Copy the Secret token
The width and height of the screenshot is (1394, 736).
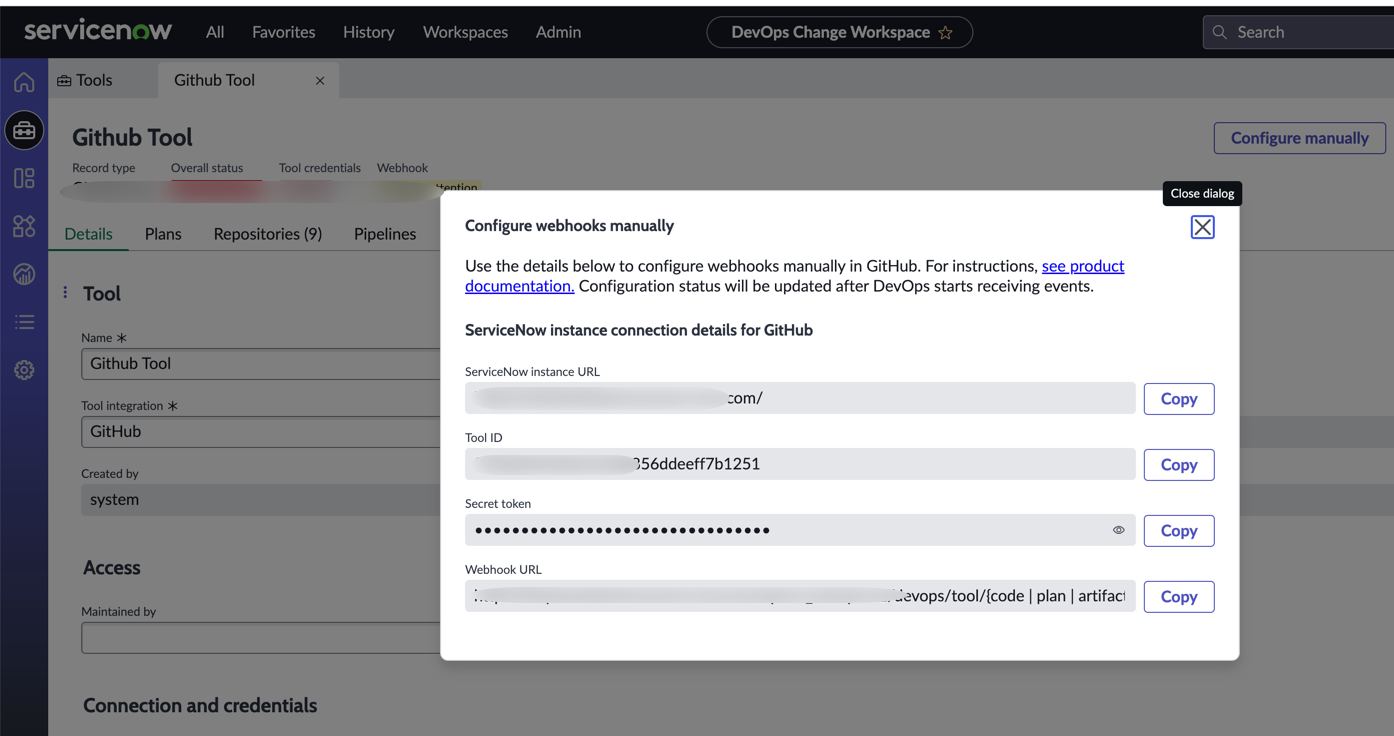click(x=1179, y=531)
